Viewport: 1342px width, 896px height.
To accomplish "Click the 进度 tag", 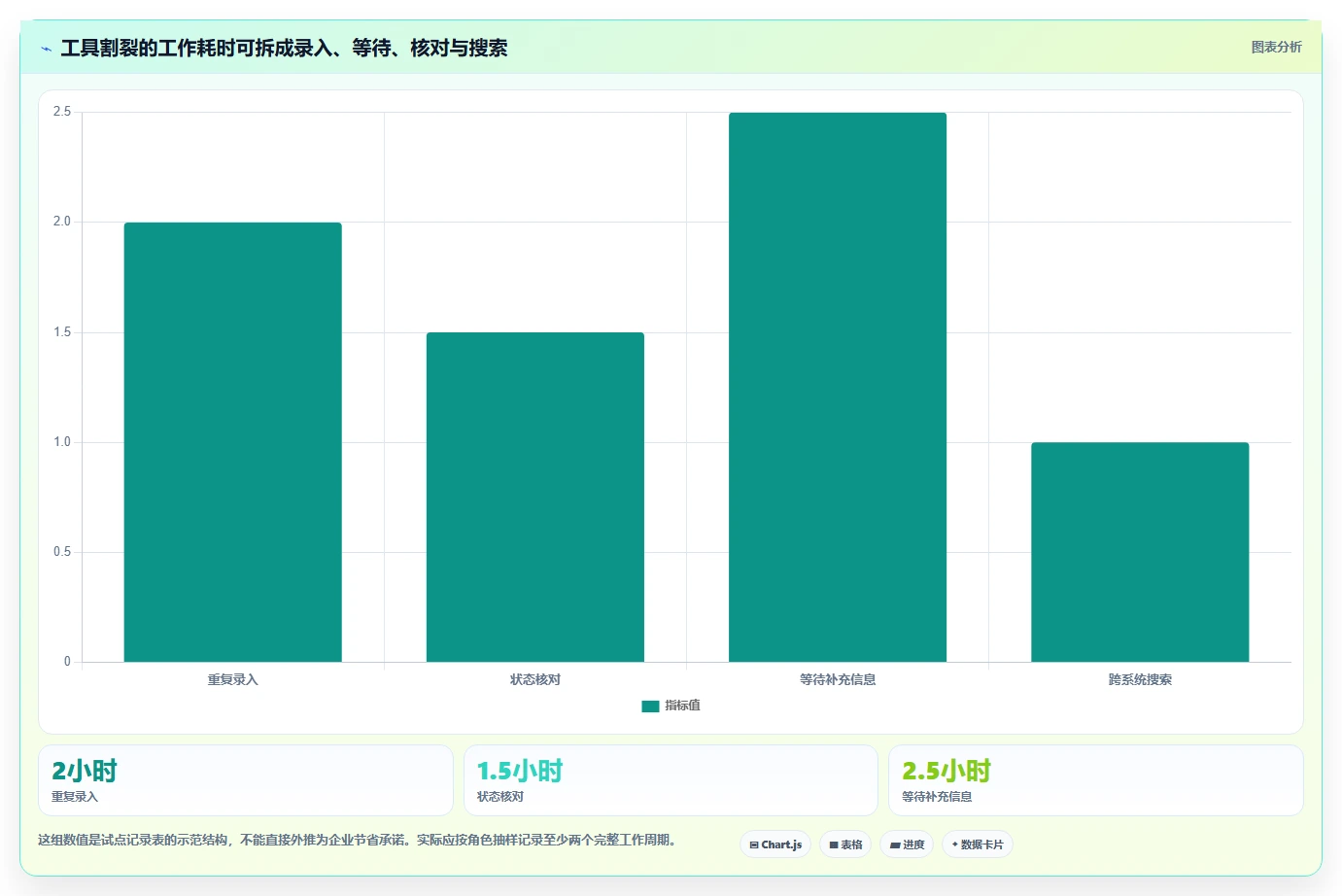I will tap(907, 844).
